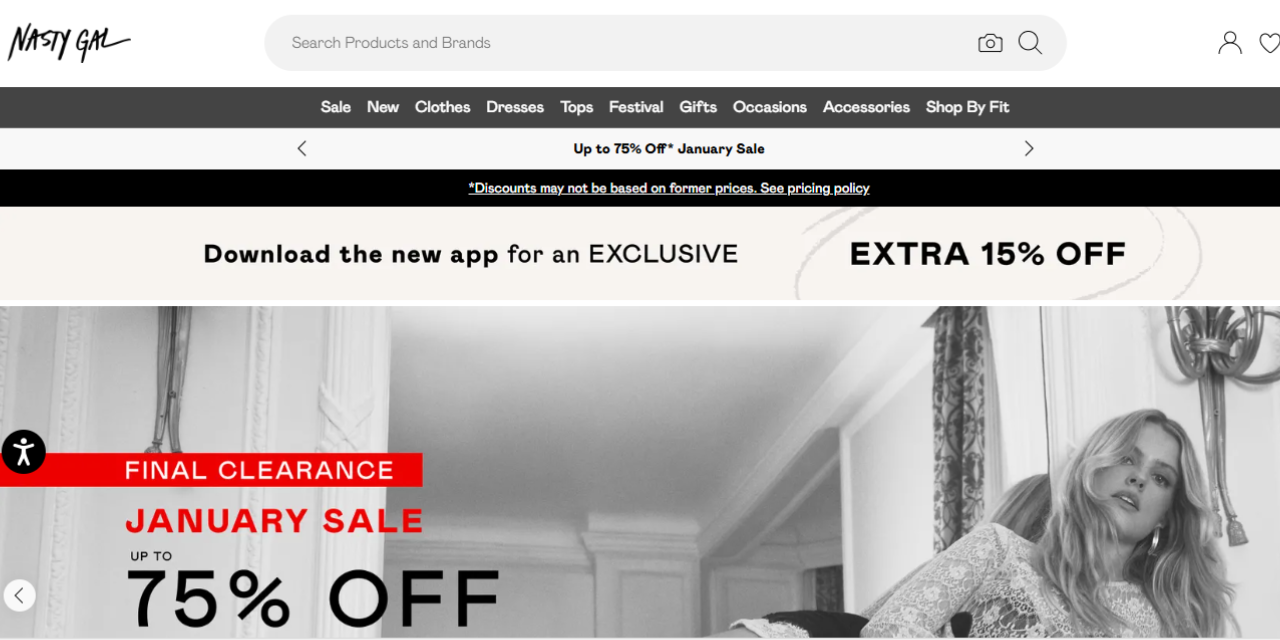Screen dimensions: 1280x640
Task: Open the account profile icon
Action: click(1230, 43)
